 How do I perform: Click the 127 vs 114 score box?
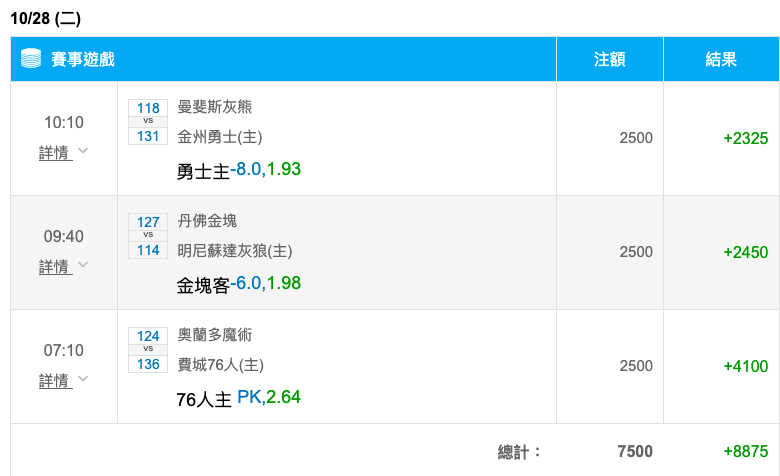click(x=148, y=236)
